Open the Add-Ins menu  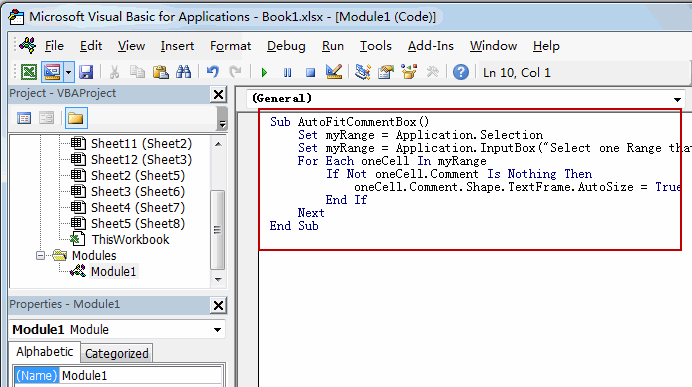pyautogui.click(x=431, y=45)
